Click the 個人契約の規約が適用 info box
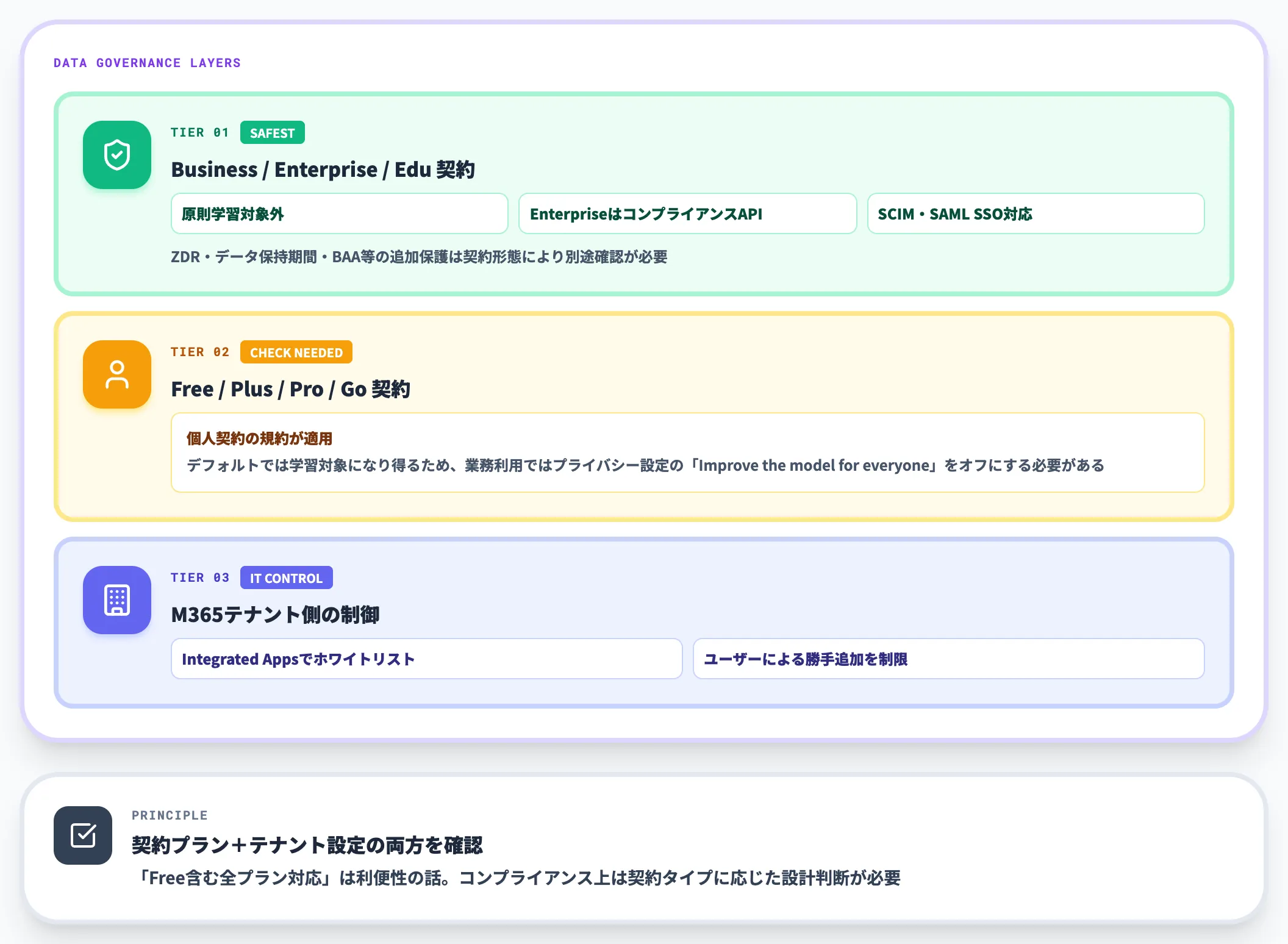 pyautogui.click(x=688, y=452)
